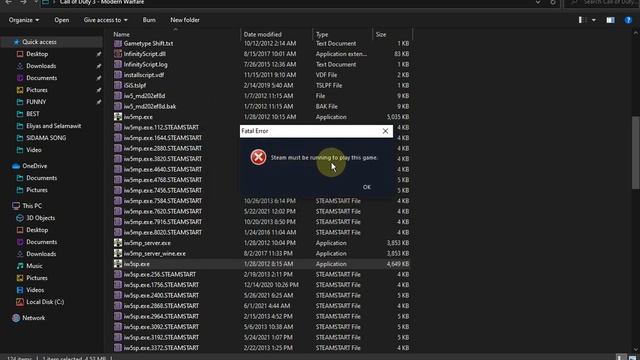Sort by the Size column header

381,35
